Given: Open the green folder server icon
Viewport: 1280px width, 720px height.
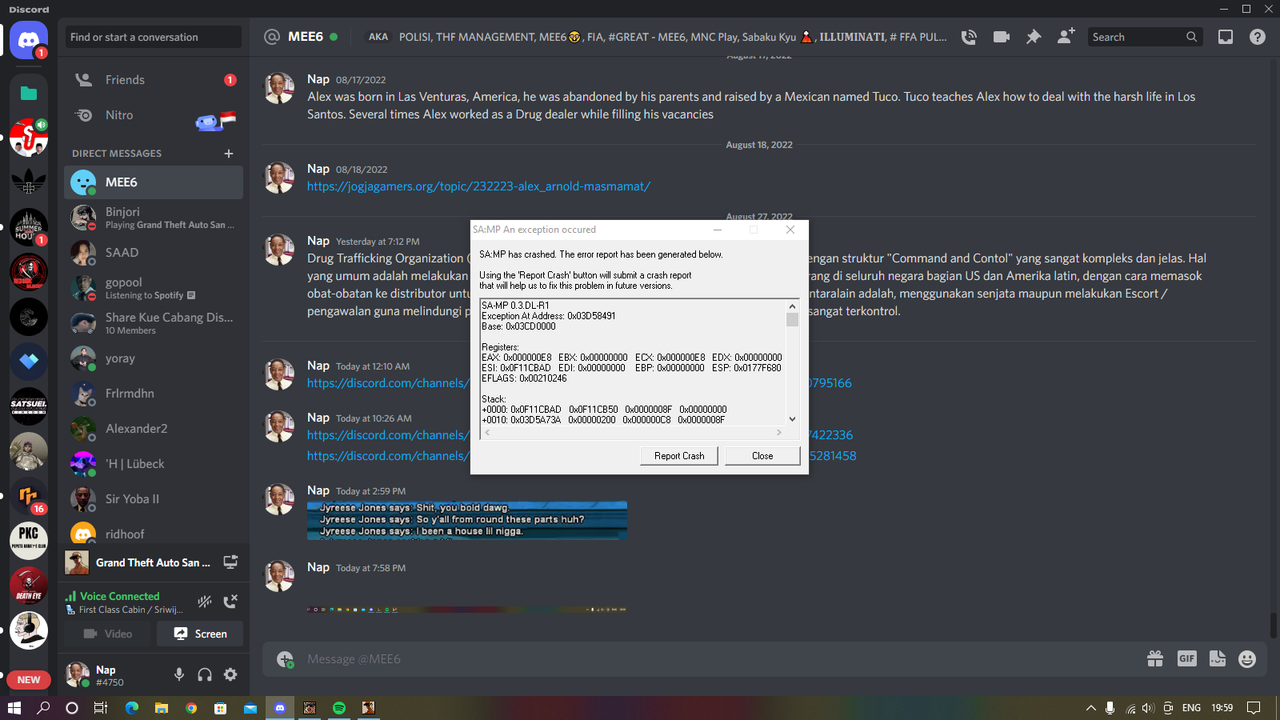Looking at the screenshot, I should pos(29,93).
